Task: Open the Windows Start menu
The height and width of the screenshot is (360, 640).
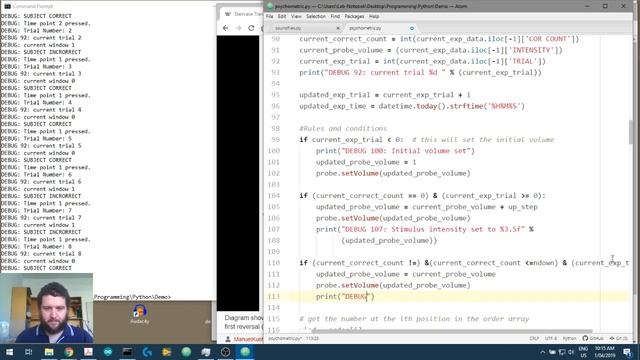Action: tap(9, 352)
